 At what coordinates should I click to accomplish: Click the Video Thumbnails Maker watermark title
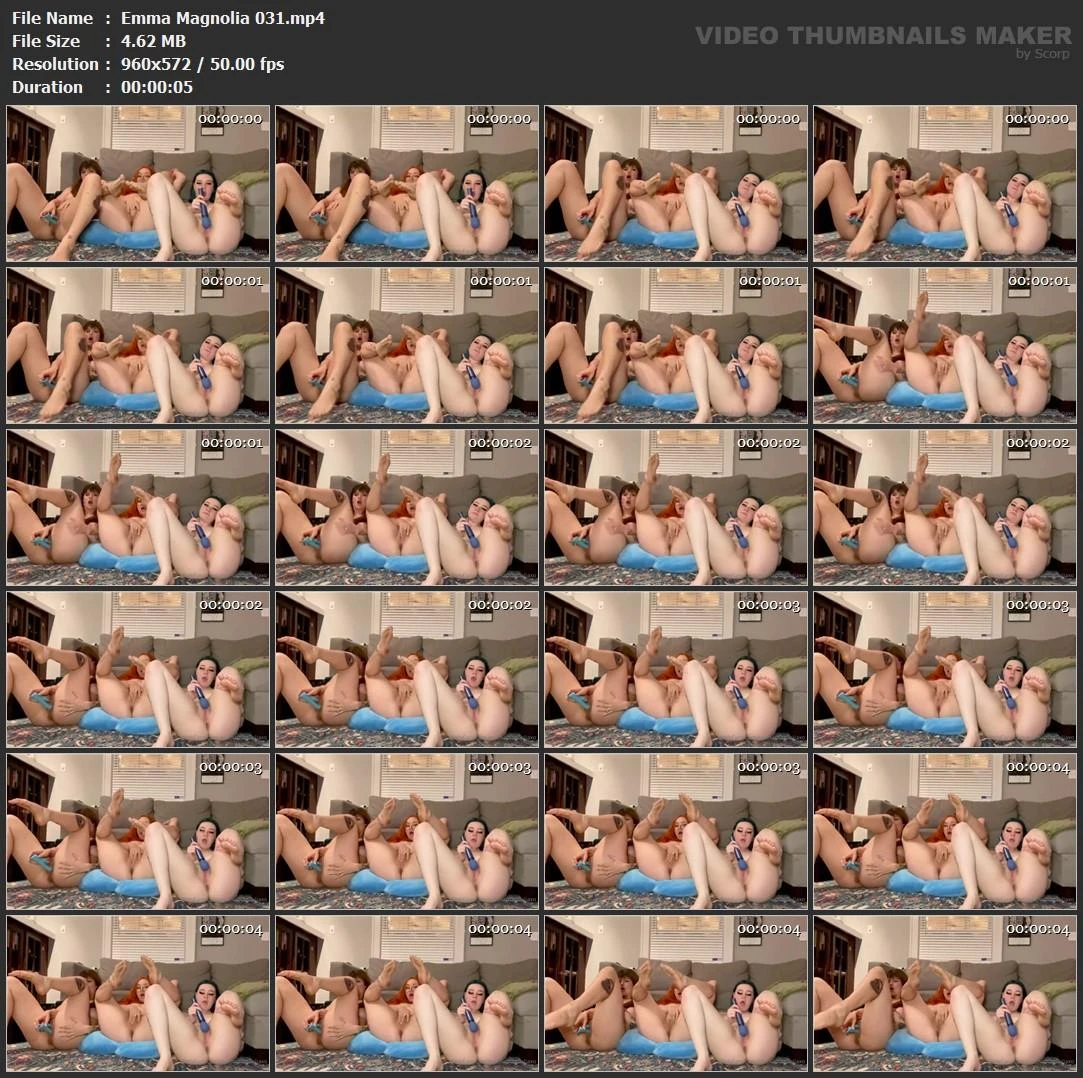883,36
